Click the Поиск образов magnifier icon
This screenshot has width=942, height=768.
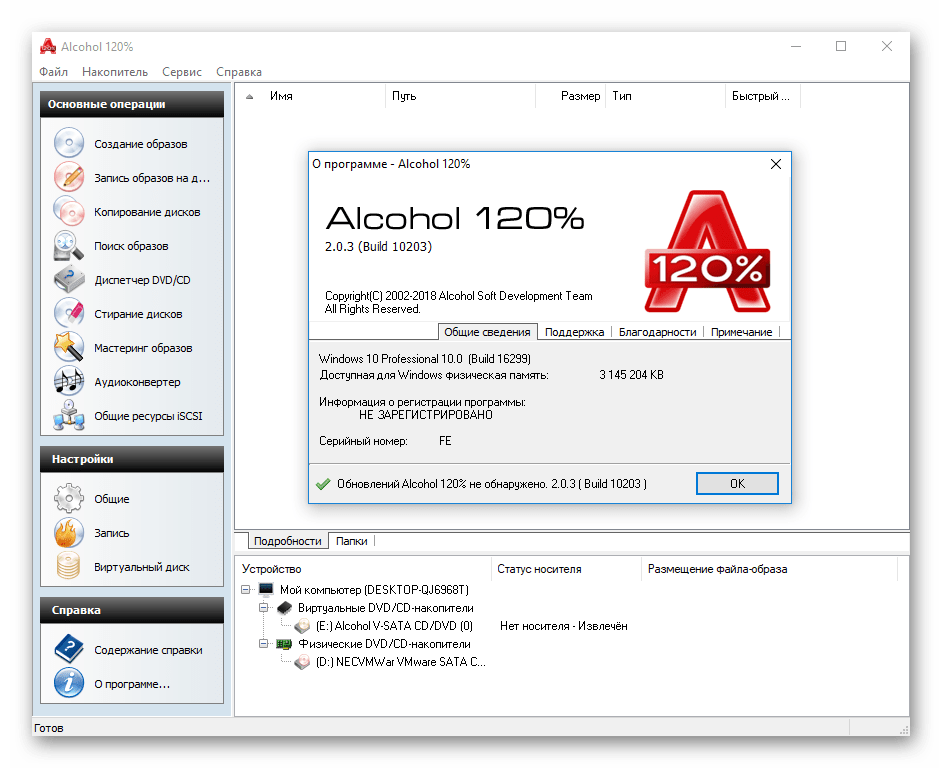(68, 245)
